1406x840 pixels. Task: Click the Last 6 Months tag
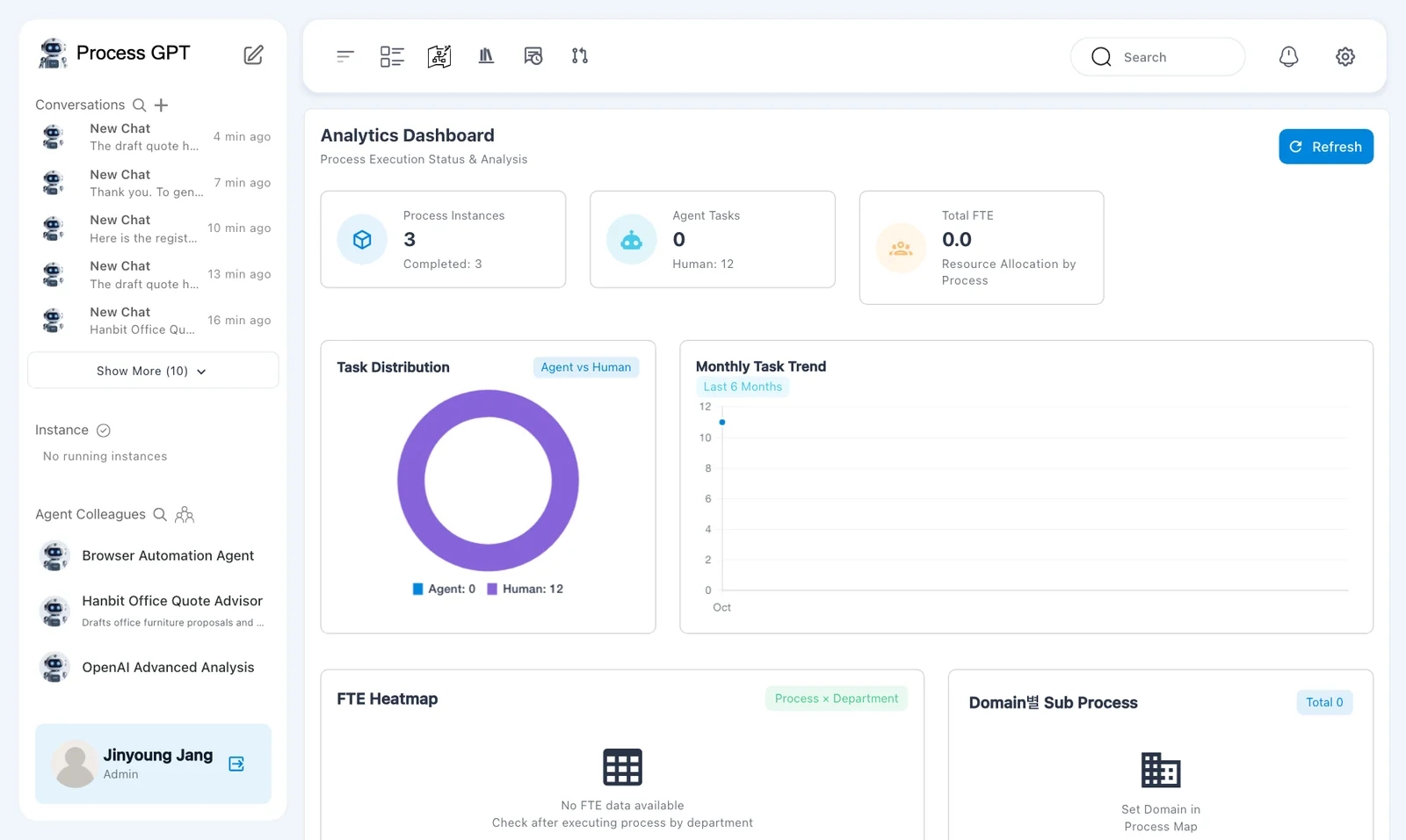[x=743, y=387]
